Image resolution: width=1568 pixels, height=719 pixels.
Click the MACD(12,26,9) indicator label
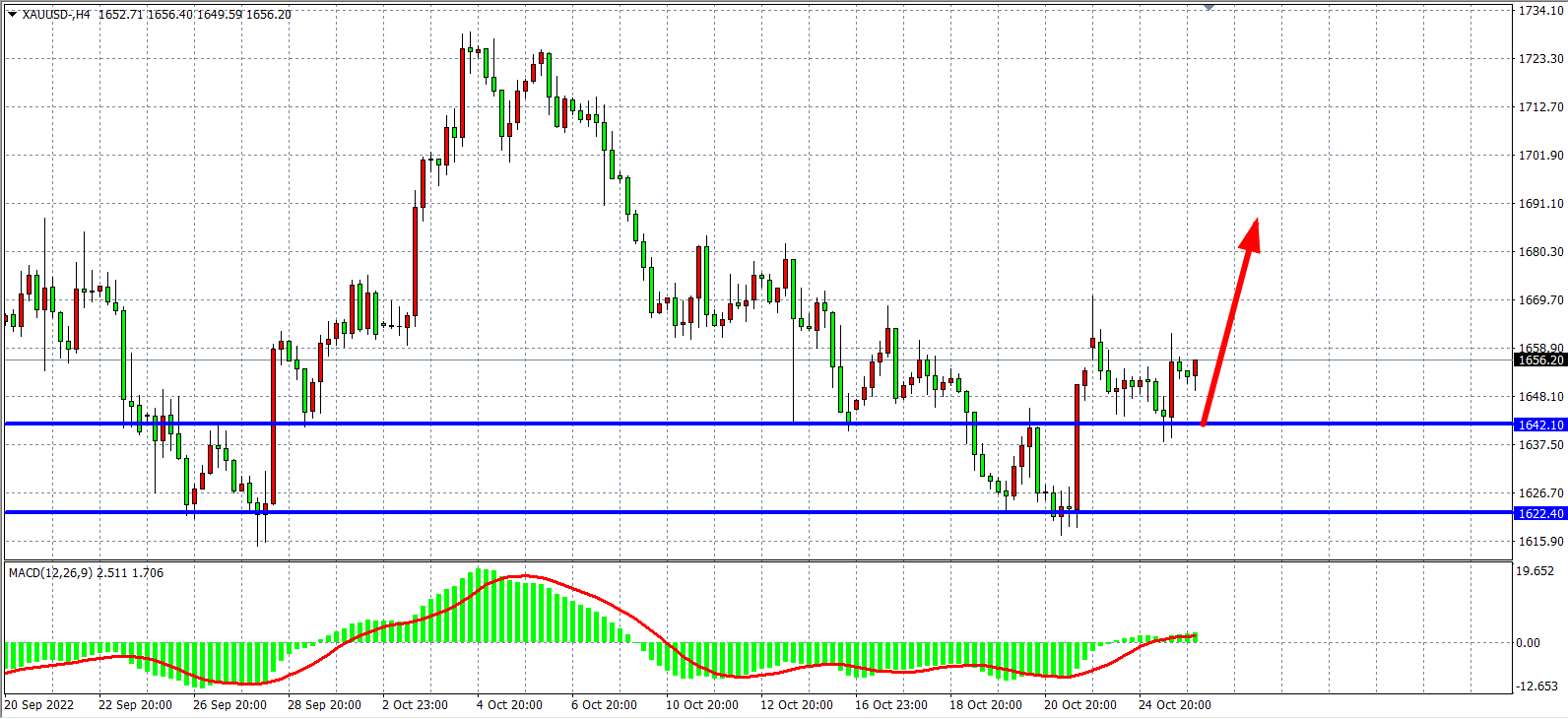point(50,572)
